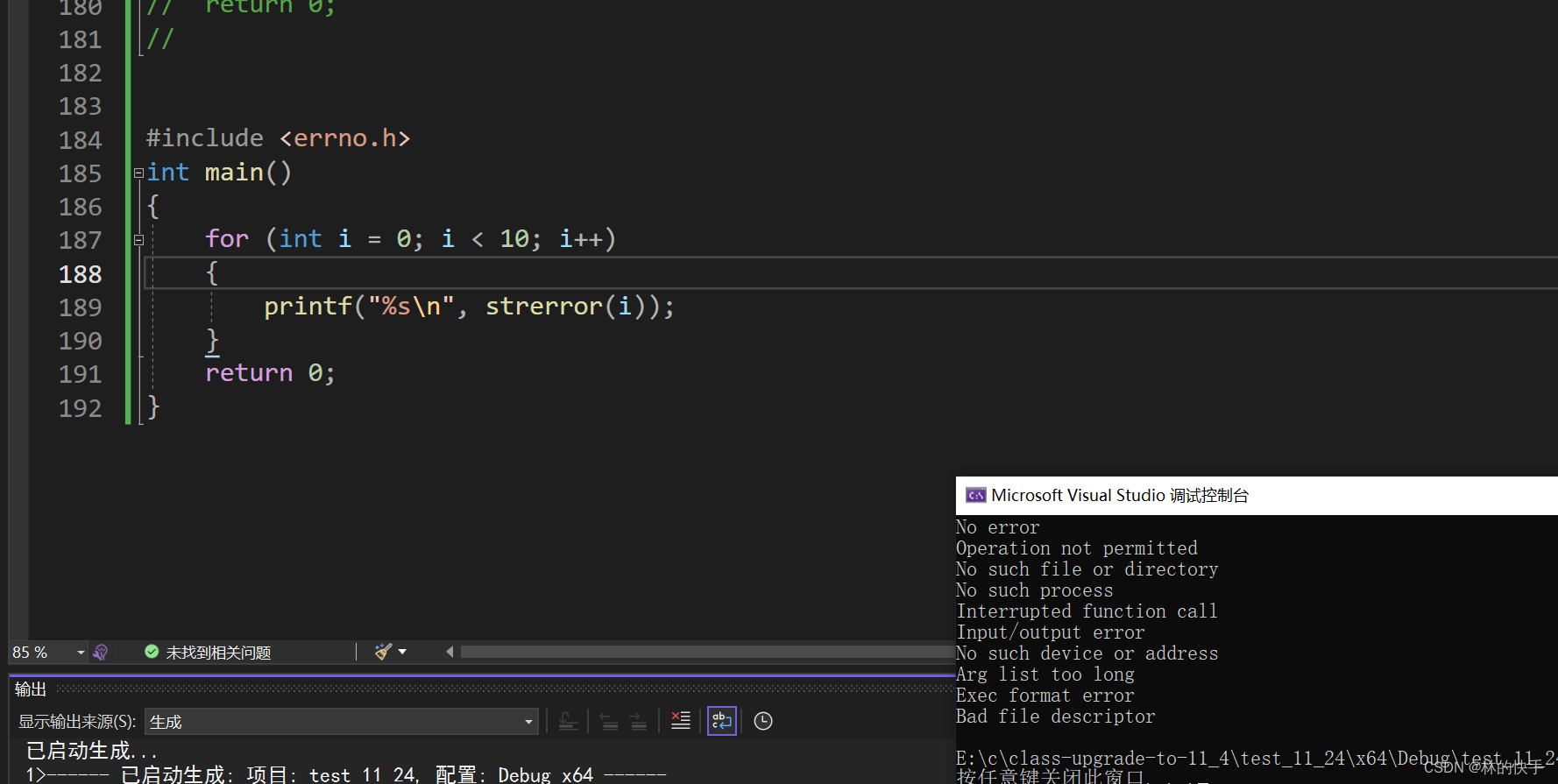Open the output source dropdown showing 生成
Screen dimensions: 1558x784
coord(341,722)
